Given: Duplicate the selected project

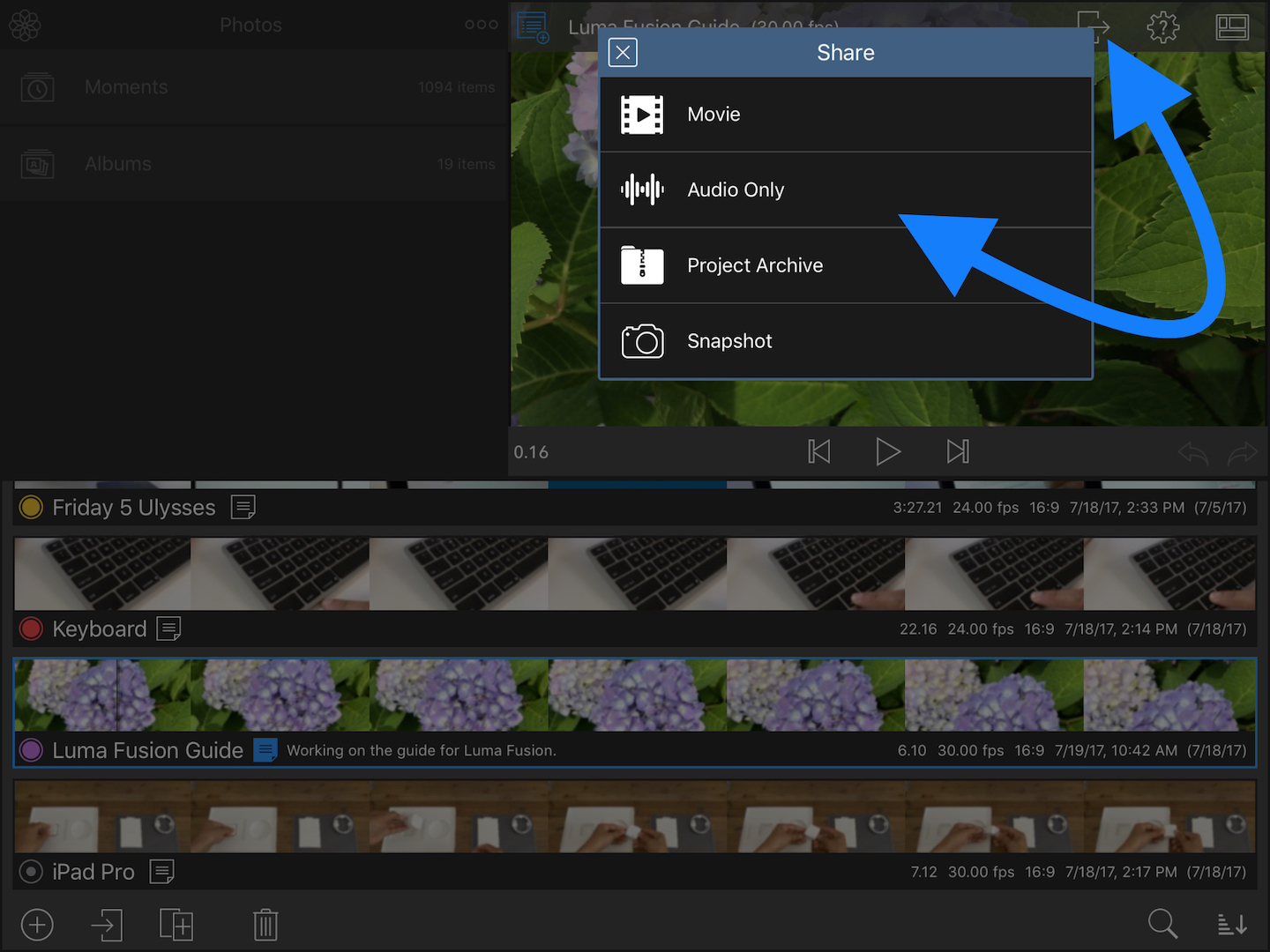Looking at the screenshot, I should tap(176, 925).
